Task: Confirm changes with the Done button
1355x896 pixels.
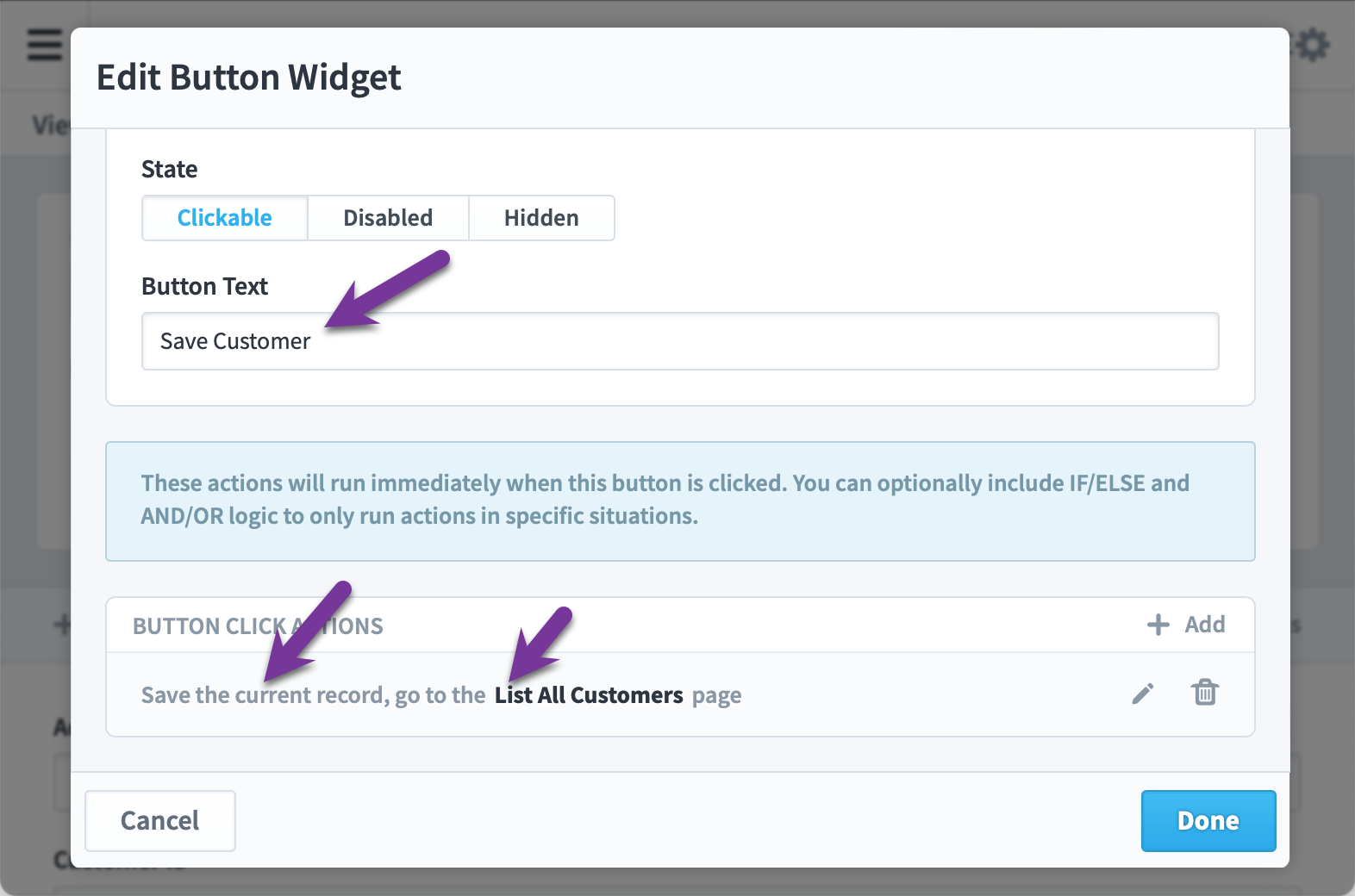Action: tap(1208, 821)
